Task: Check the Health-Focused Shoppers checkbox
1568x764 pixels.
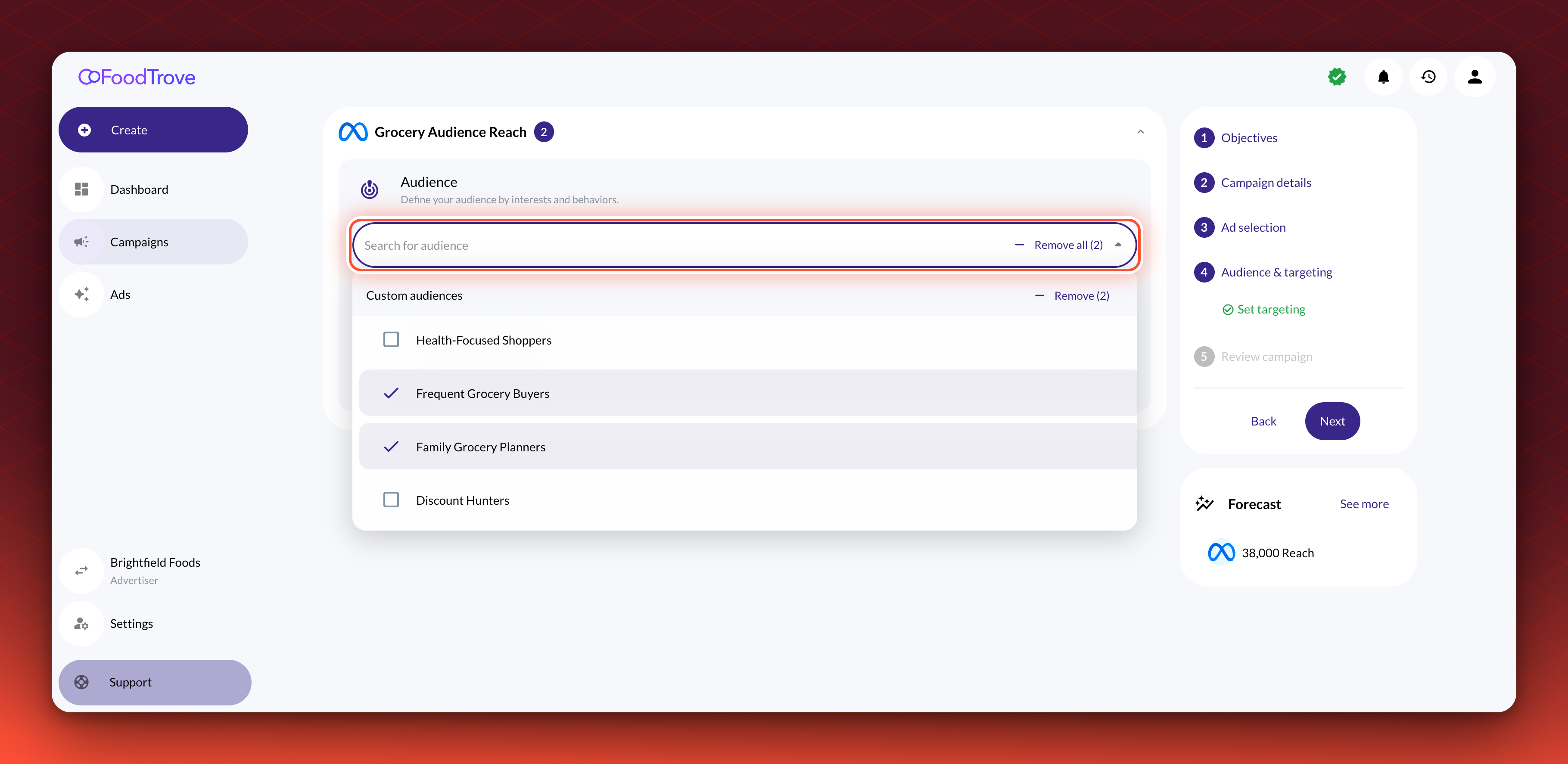Action: click(391, 340)
